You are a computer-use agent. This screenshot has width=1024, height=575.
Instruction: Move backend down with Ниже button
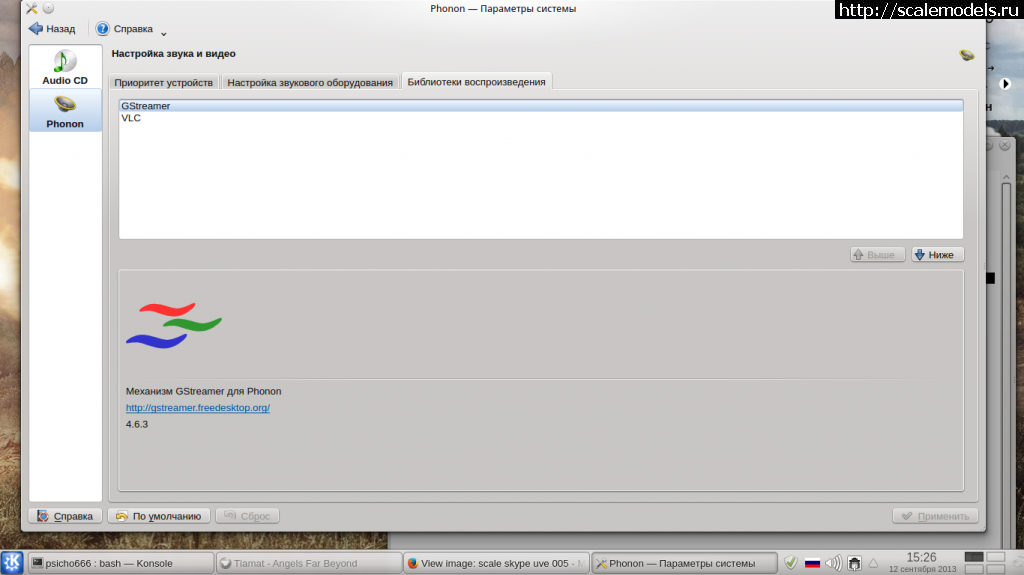937,255
